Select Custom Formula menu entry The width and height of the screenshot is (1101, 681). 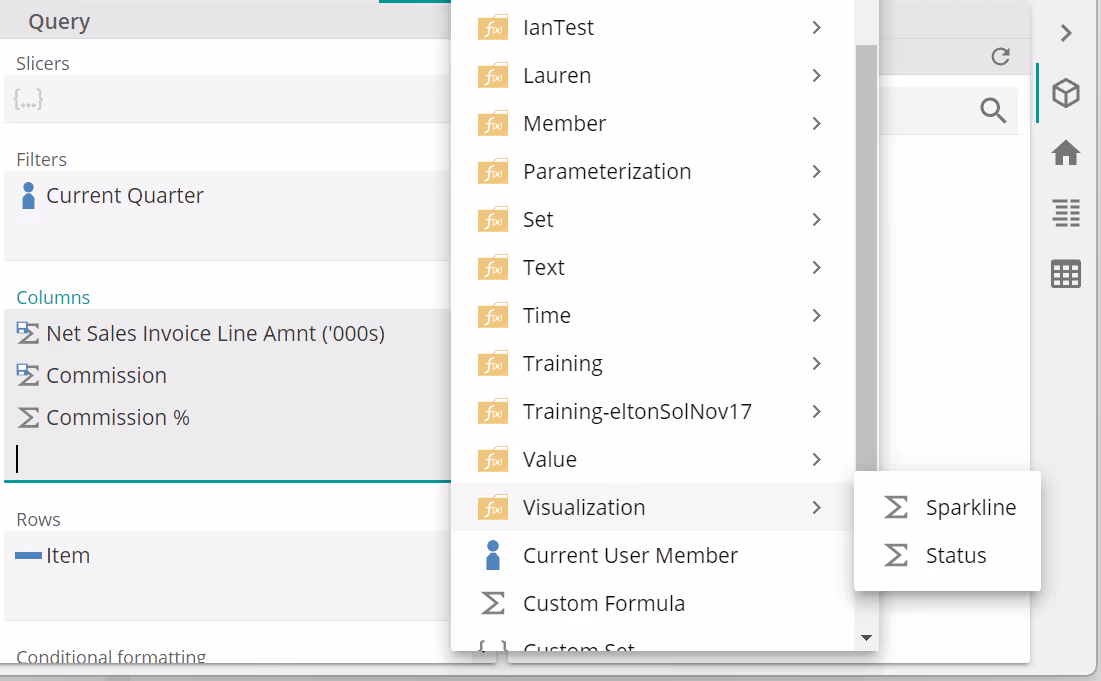tap(603, 604)
